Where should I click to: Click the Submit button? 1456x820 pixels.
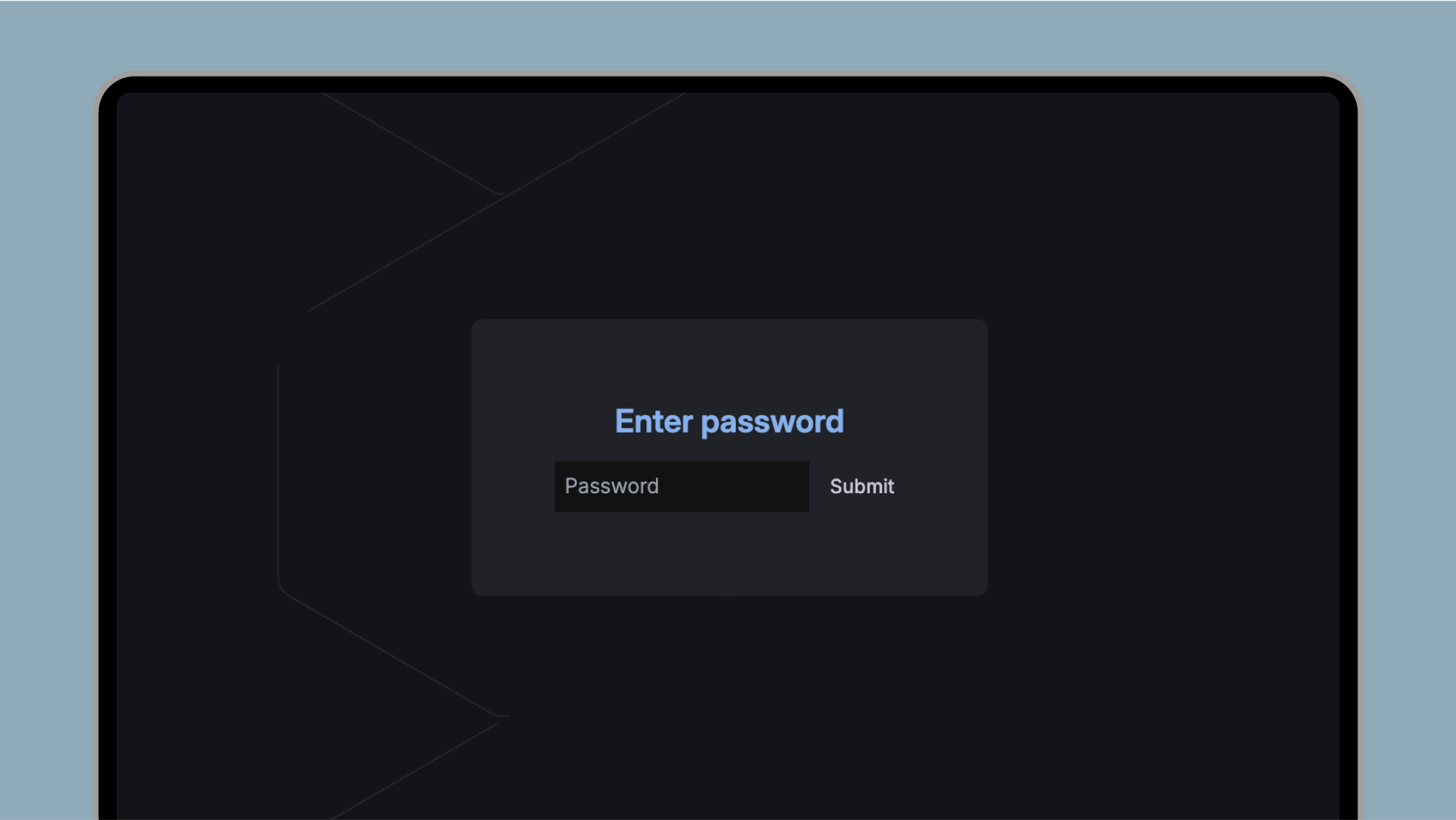click(862, 486)
